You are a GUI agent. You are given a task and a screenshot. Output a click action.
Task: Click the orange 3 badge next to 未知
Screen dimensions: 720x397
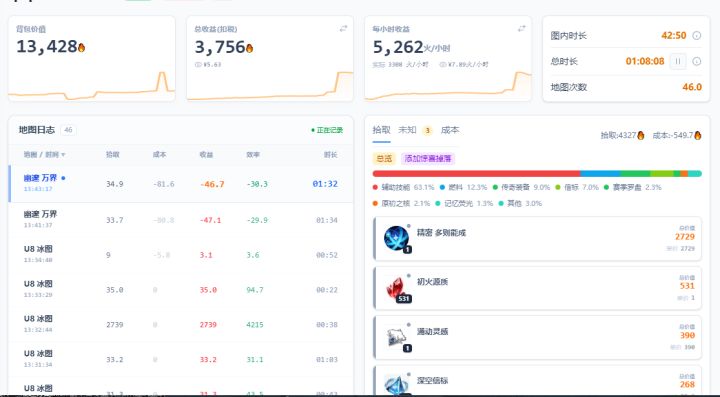coord(428,131)
